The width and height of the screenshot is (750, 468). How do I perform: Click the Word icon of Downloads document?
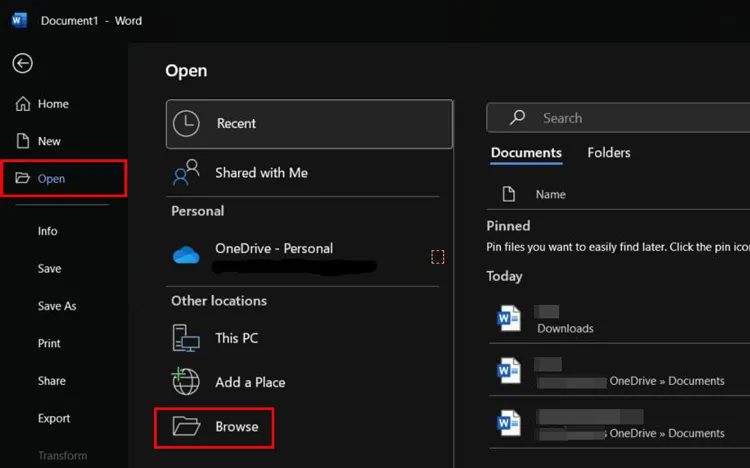(x=509, y=318)
